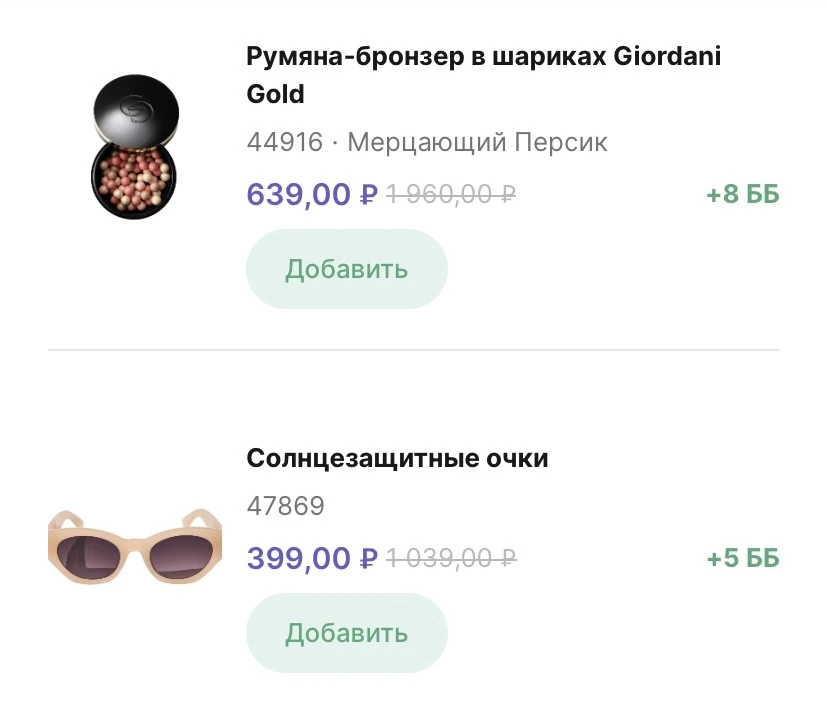Click the crossed-out 1 039,00 ₽ price
Viewport: 827px width, 710px height.
tap(450, 558)
